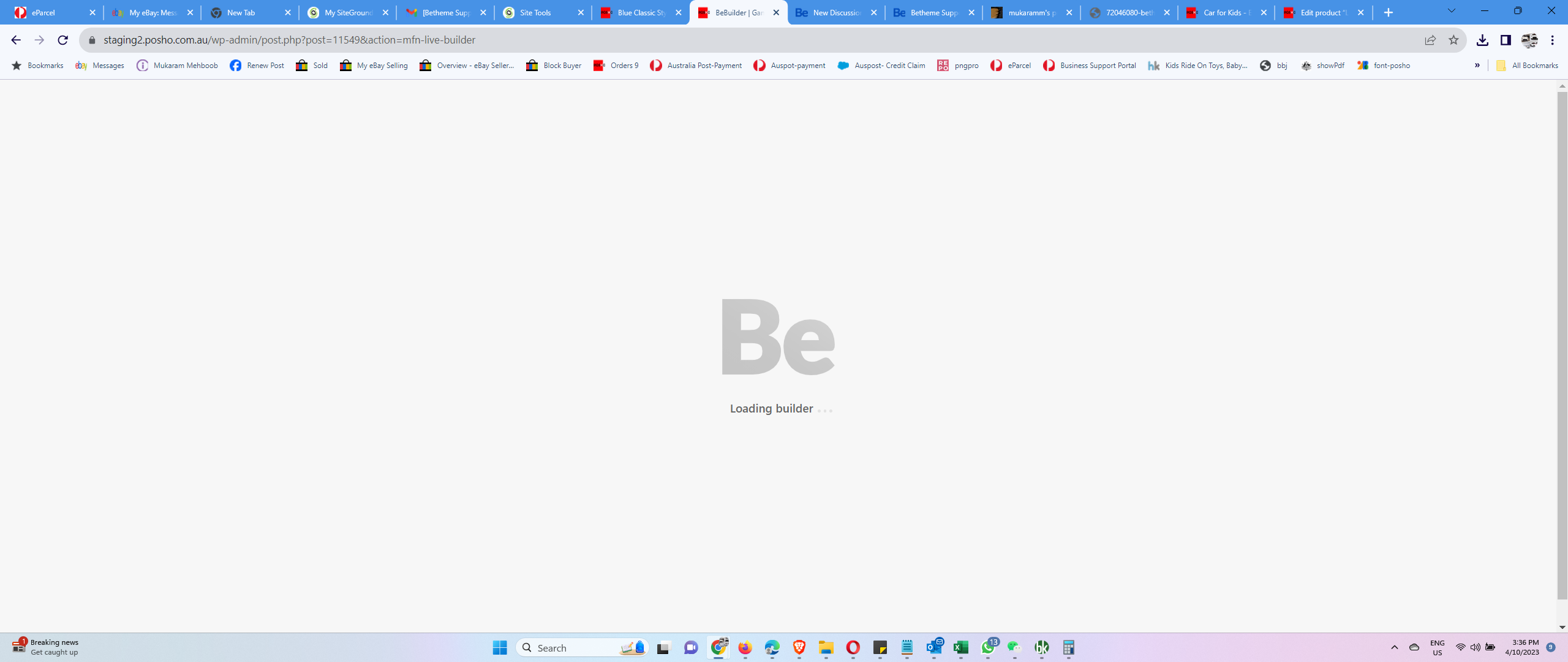Reload the BeBuilder page
Viewport: 1568px width, 662px height.
tap(62, 40)
